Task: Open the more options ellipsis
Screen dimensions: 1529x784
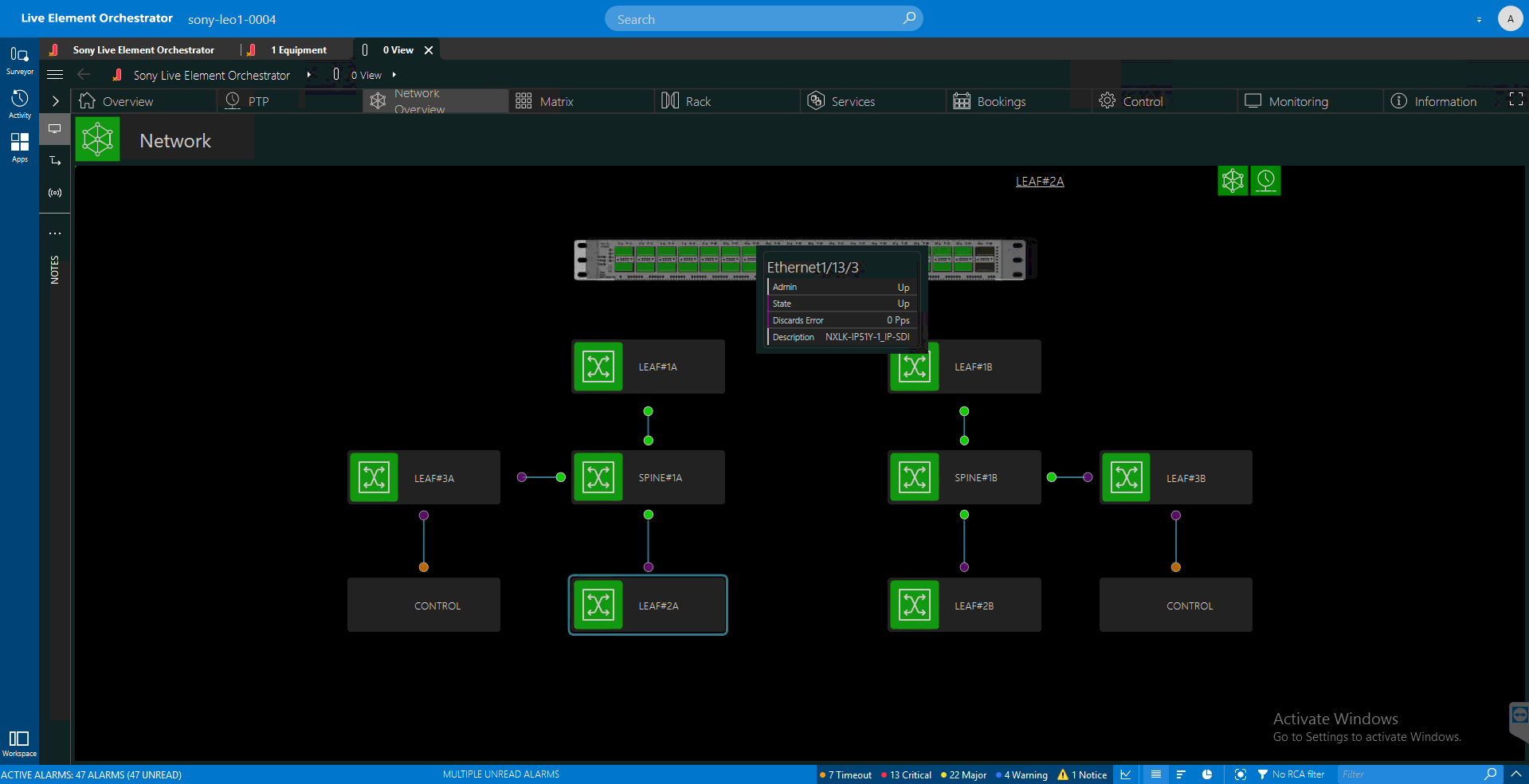Action: pyautogui.click(x=55, y=233)
